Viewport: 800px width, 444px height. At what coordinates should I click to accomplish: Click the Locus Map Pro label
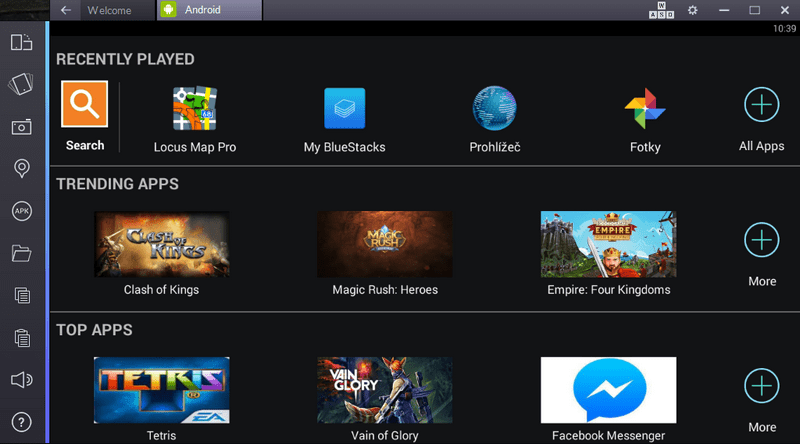click(x=195, y=147)
